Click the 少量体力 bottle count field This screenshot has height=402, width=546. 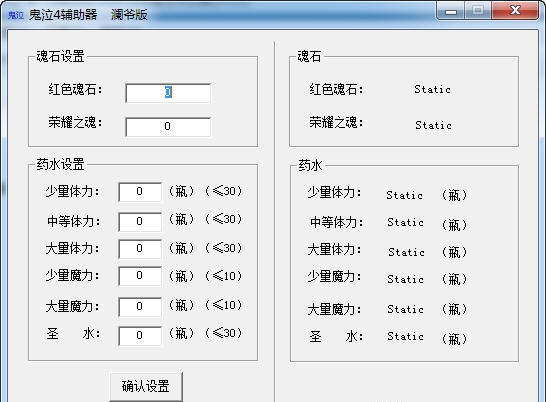click(x=140, y=192)
